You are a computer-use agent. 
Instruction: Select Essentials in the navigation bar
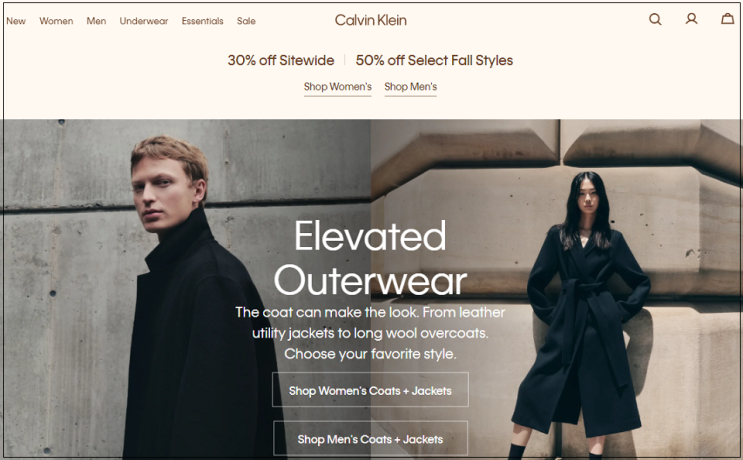(x=202, y=21)
